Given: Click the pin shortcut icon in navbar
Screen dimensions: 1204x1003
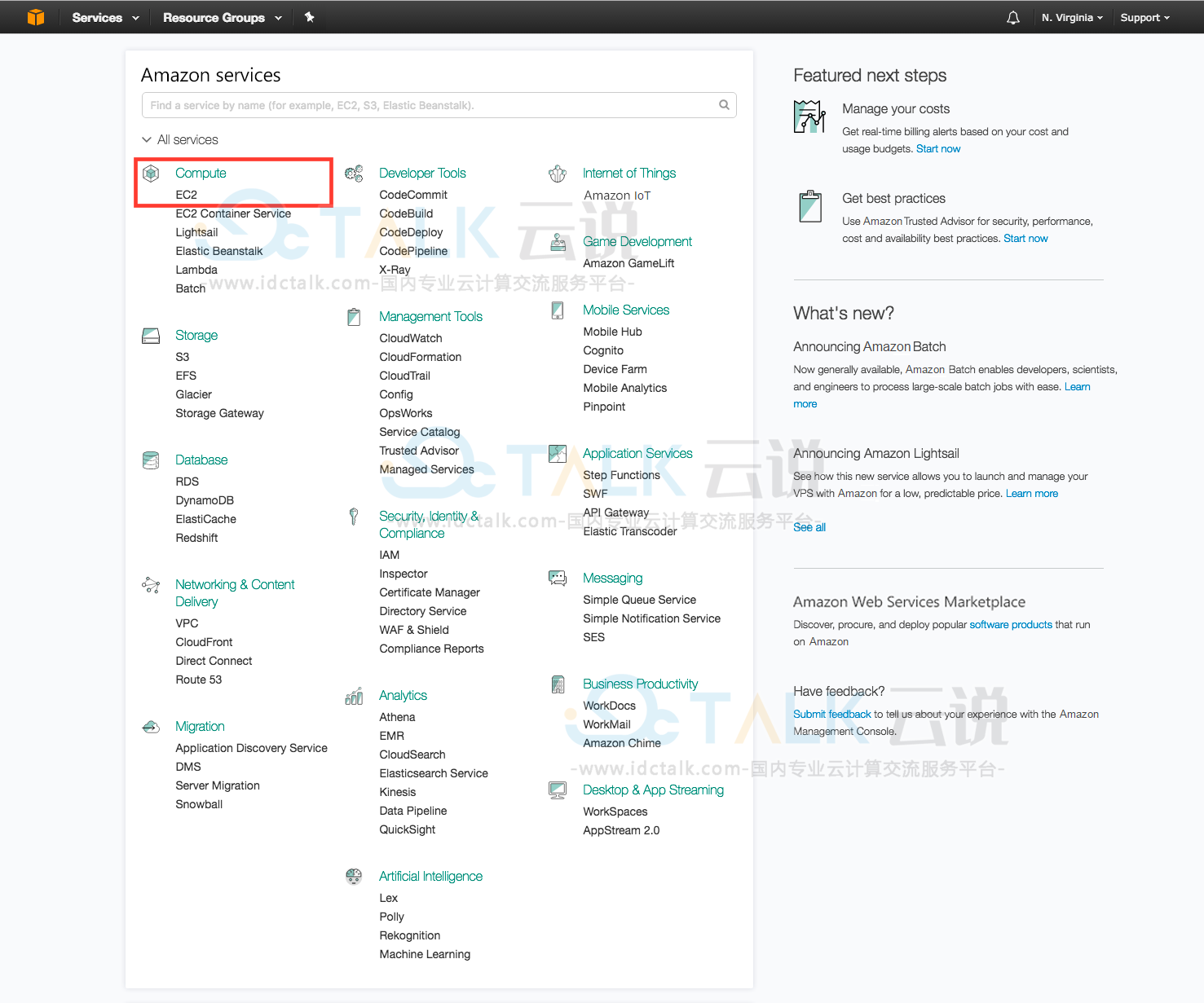Looking at the screenshot, I should tap(310, 17).
